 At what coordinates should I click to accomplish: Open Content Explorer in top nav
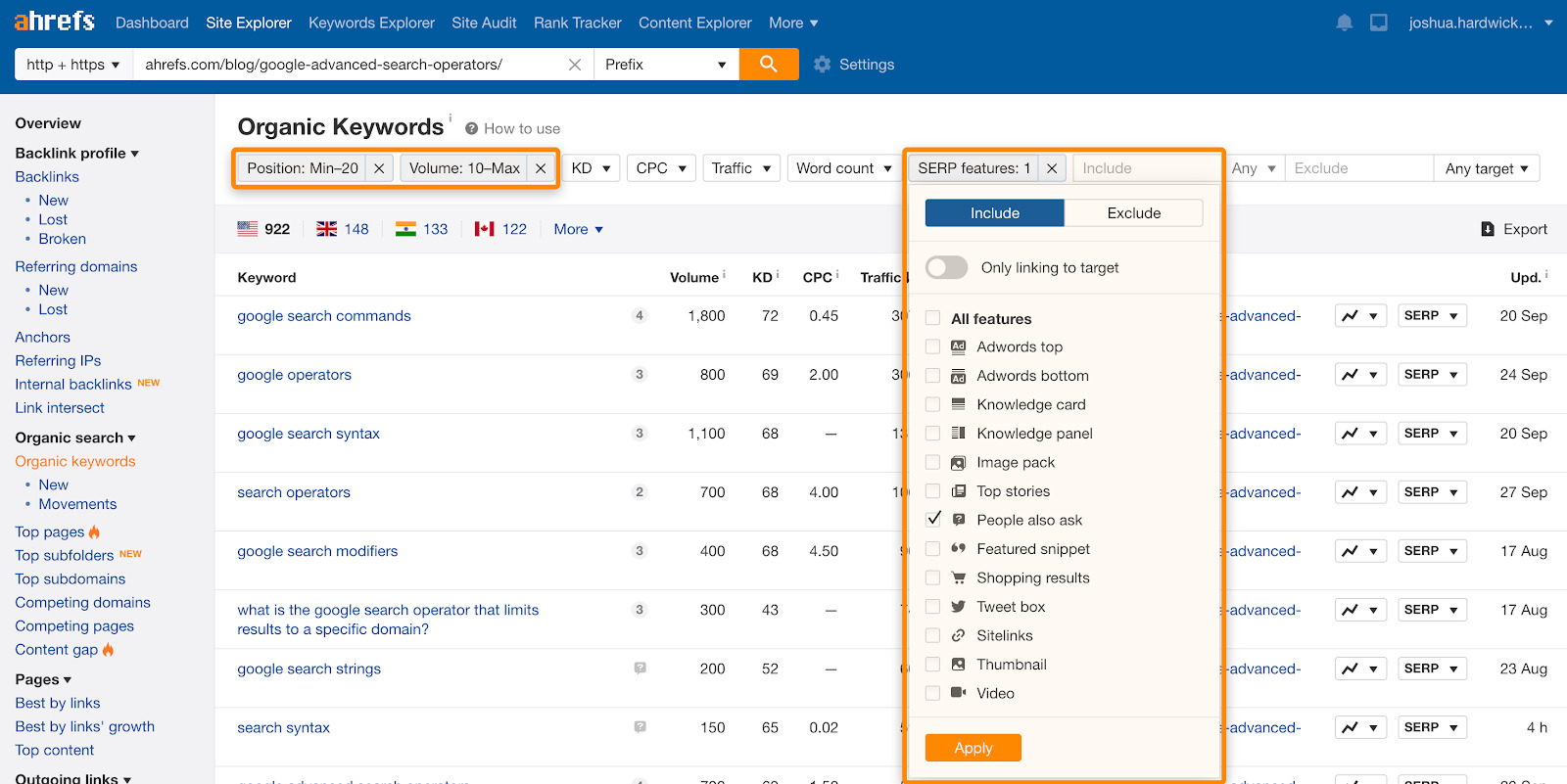(695, 23)
